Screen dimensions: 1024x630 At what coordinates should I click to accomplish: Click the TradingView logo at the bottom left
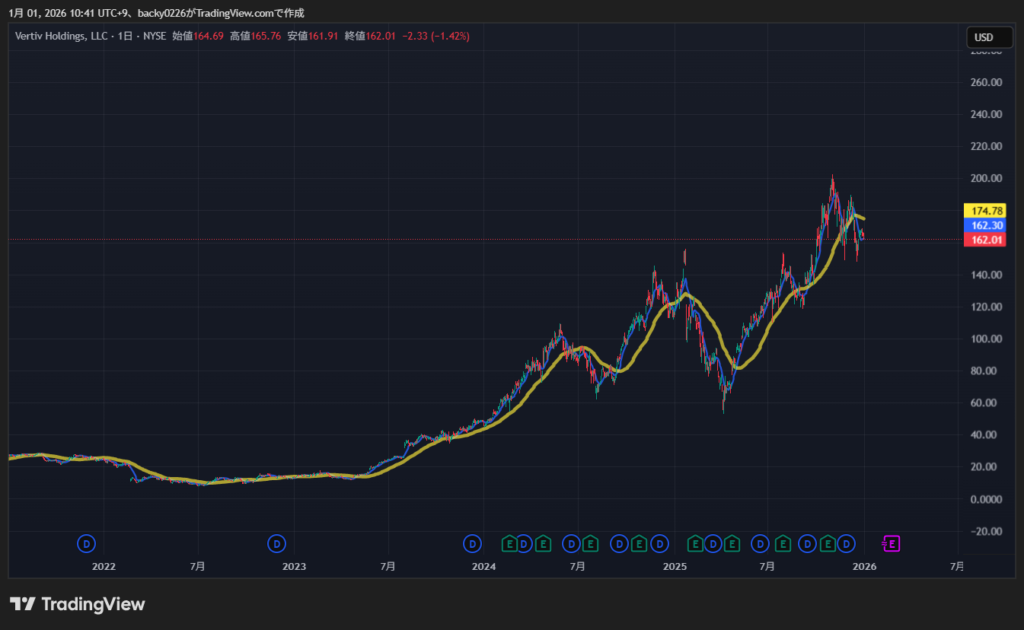tap(78, 604)
